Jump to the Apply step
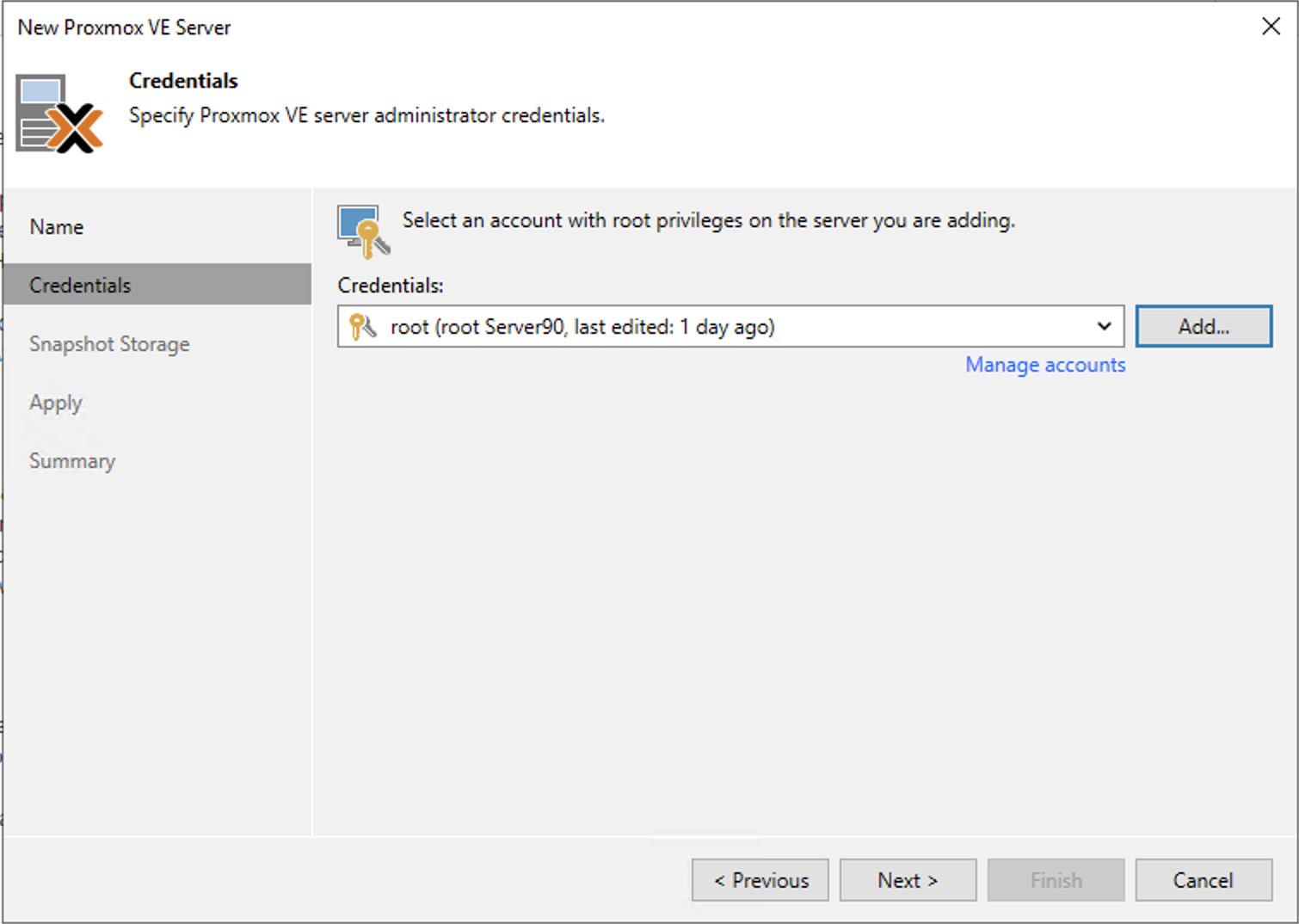The height and width of the screenshot is (924, 1299). 56,403
